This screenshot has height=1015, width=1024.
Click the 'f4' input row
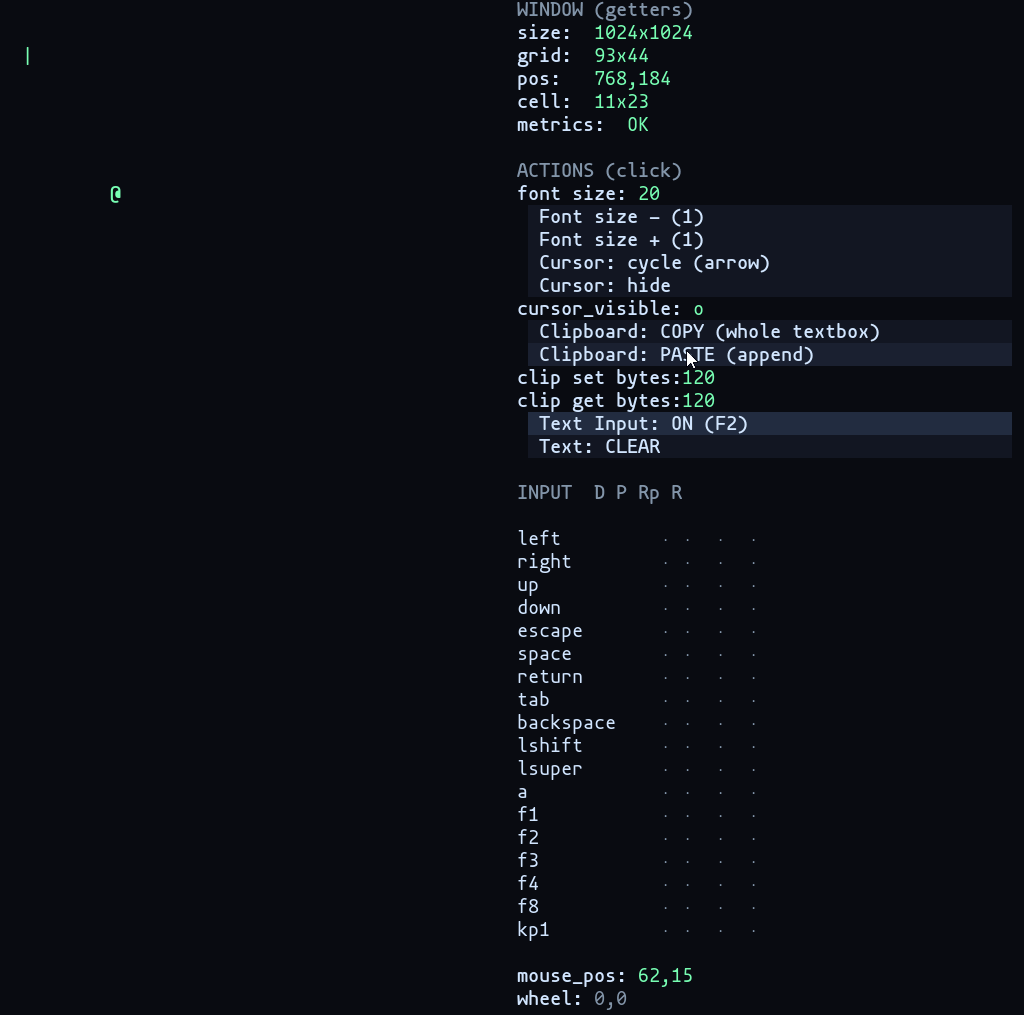coord(637,883)
